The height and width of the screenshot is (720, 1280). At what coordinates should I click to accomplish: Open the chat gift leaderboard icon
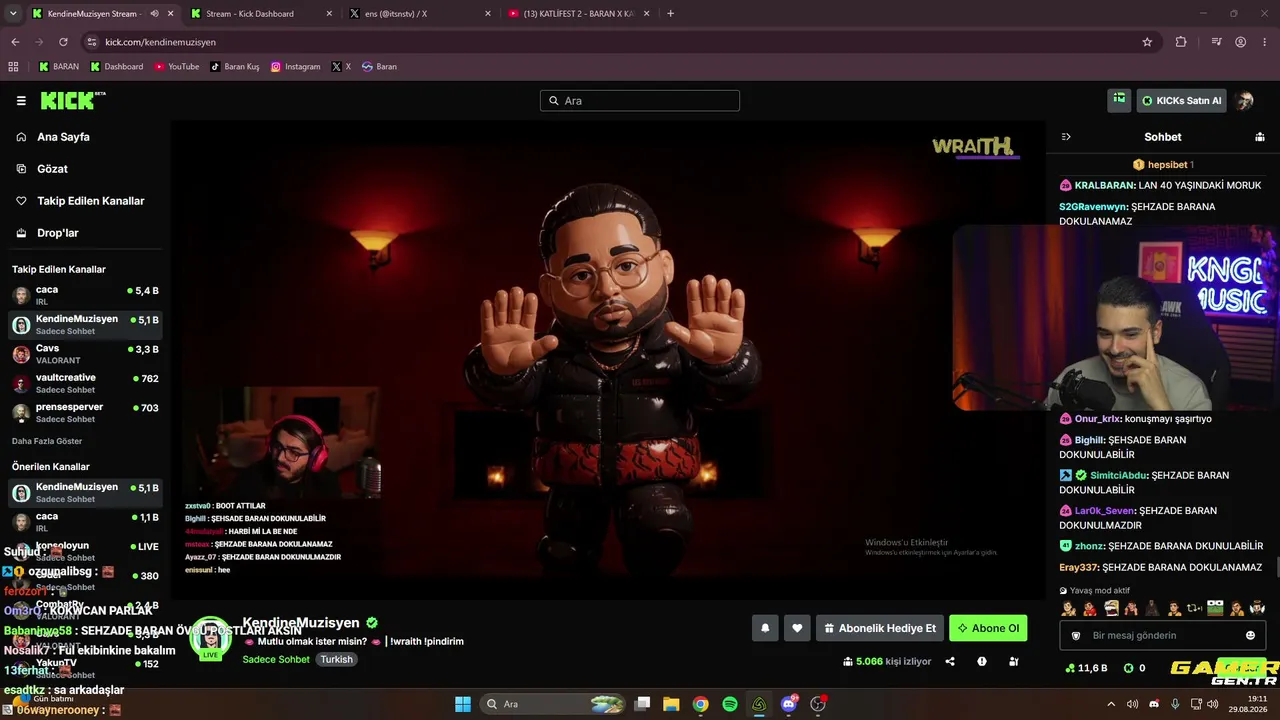click(x=1260, y=137)
